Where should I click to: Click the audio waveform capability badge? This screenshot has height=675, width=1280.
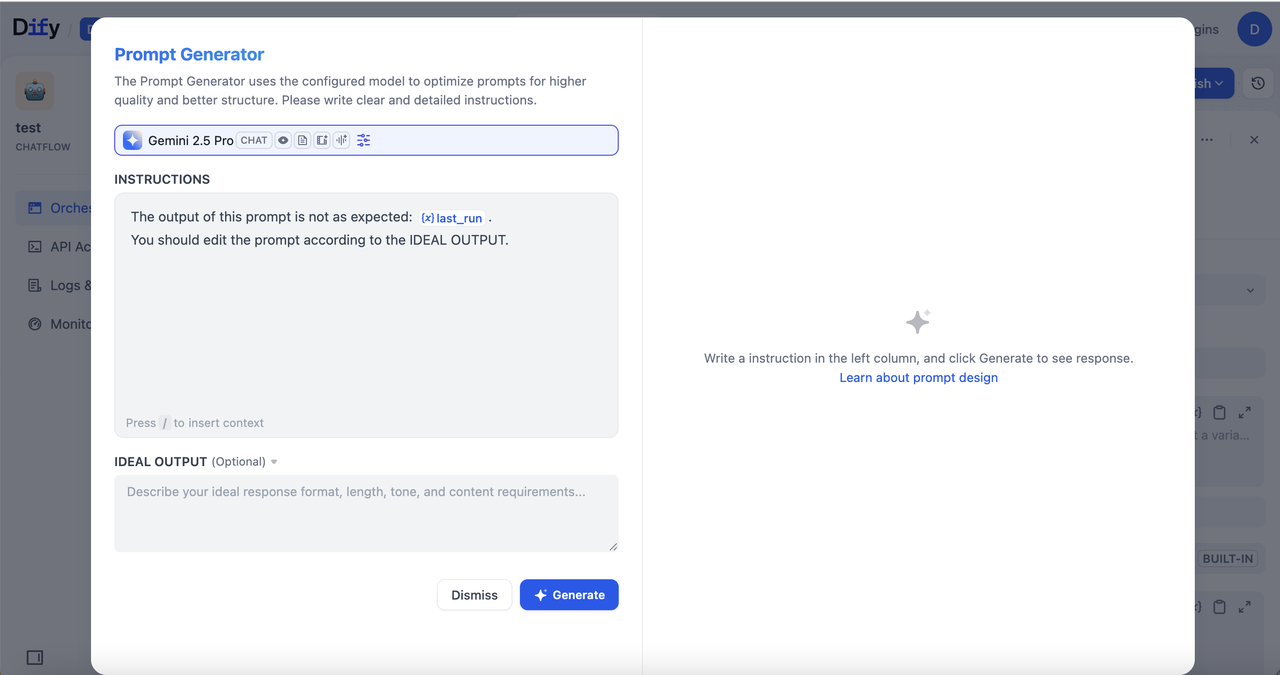pyautogui.click(x=341, y=141)
